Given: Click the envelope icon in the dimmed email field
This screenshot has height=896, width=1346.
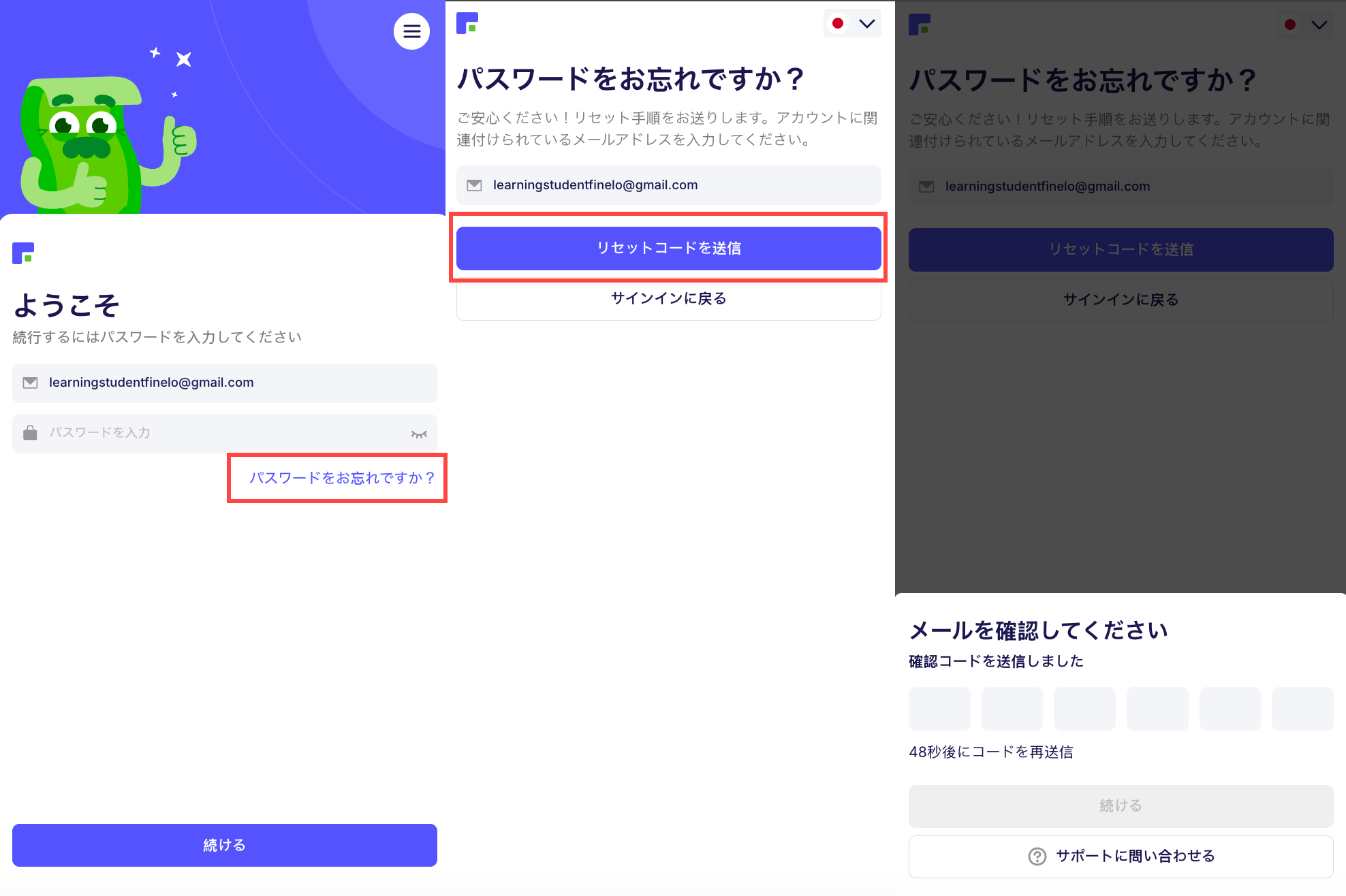Looking at the screenshot, I should click(x=926, y=187).
